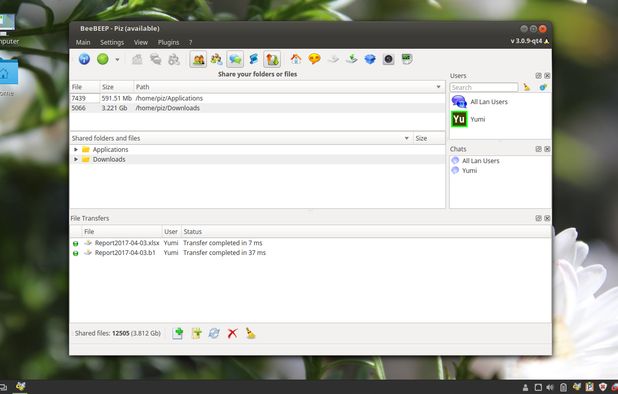
Task: Toggle the chats panel toolbar button
Action: (235, 59)
